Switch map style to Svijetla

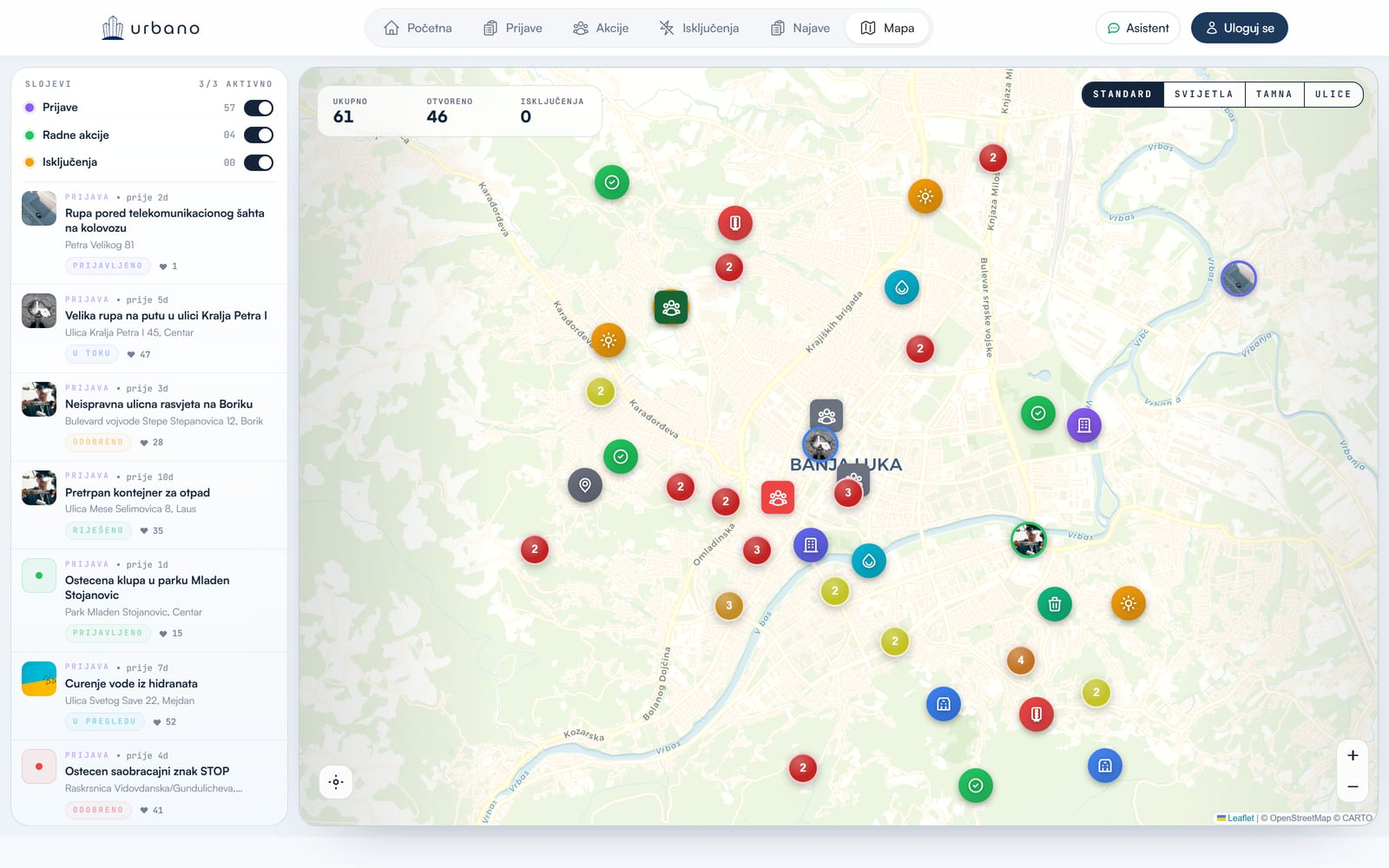pyautogui.click(x=1204, y=94)
